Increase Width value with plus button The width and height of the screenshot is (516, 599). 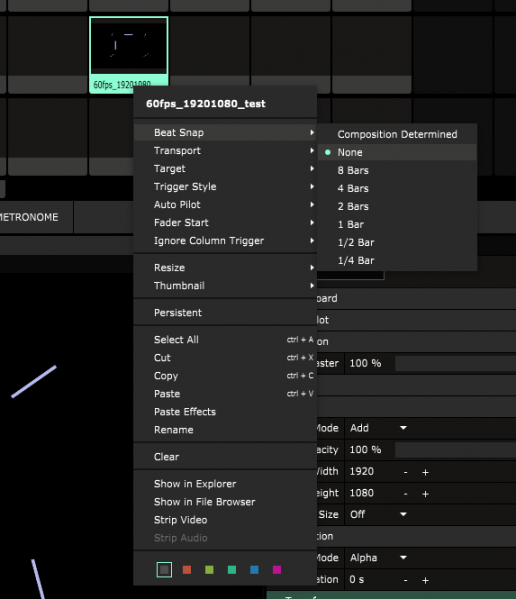coord(425,472)
